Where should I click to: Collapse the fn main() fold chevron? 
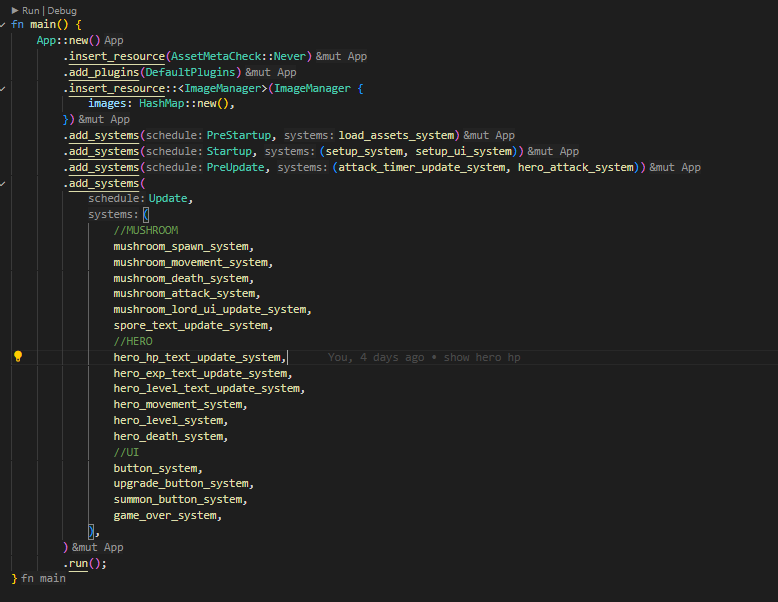coord(4,24)
